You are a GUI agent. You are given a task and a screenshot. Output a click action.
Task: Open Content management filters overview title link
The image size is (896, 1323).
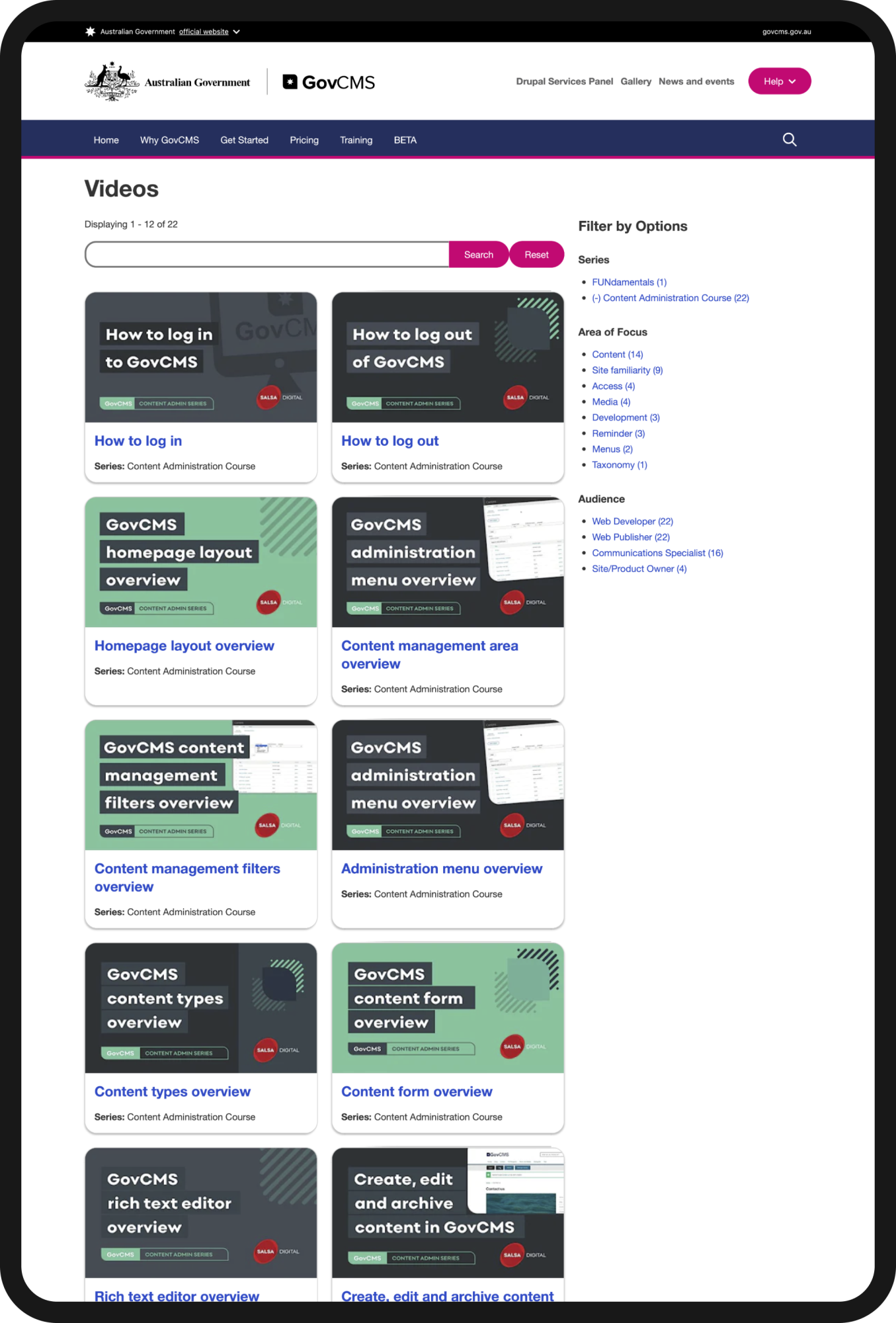187,878
